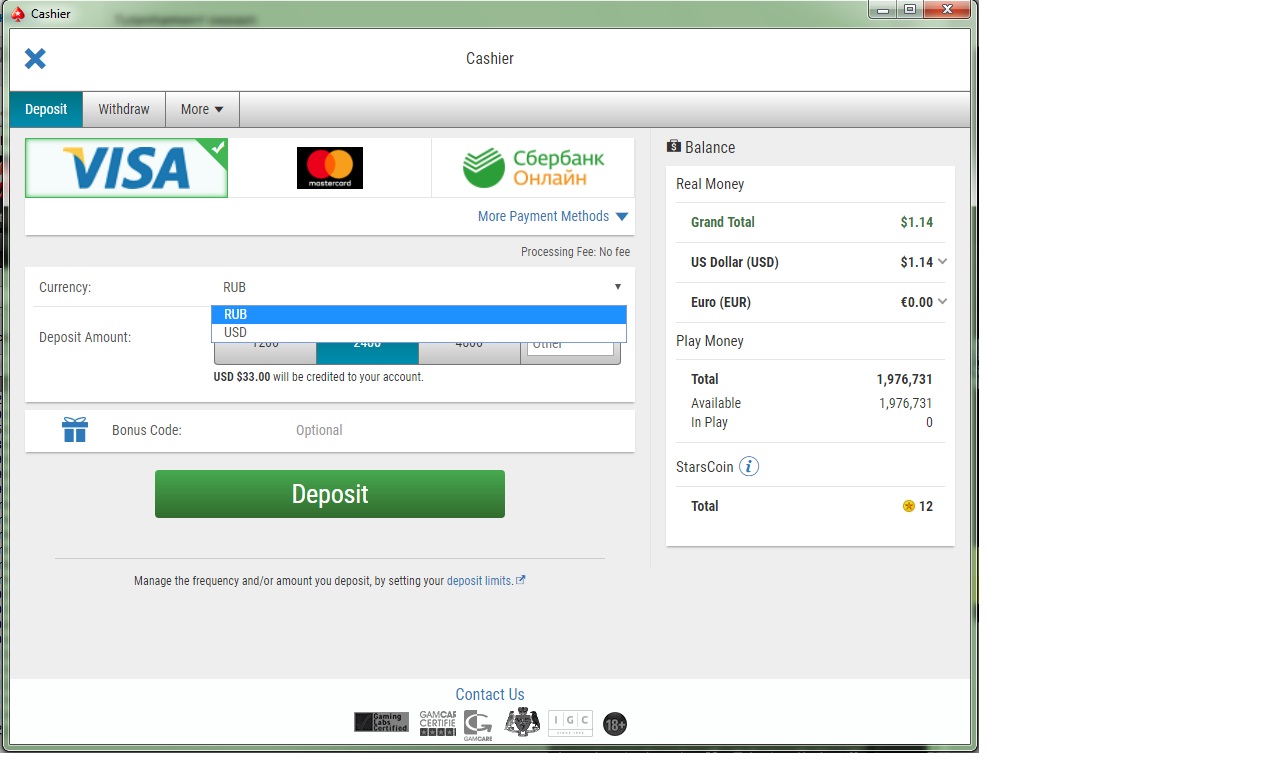
Task: Switch to the Deposit tab
Action: 46,109
